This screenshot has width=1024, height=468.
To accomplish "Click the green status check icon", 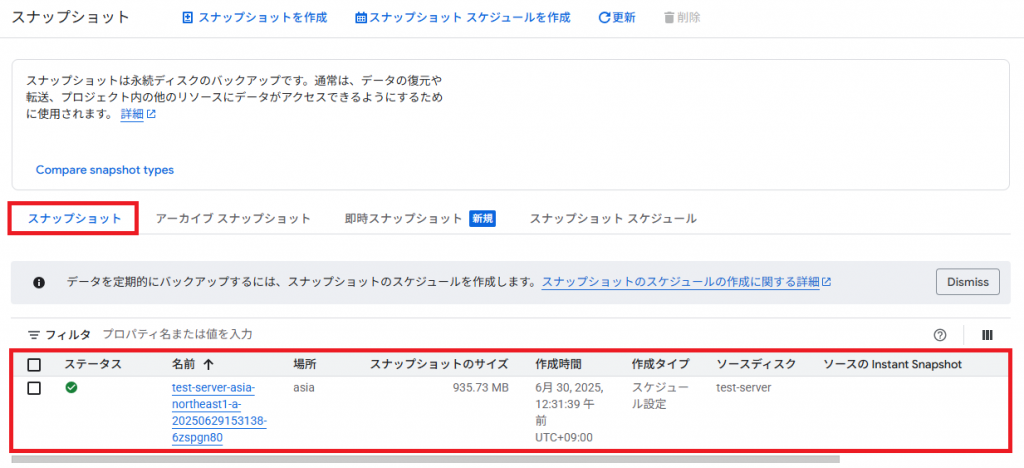I will click(71, 388).
